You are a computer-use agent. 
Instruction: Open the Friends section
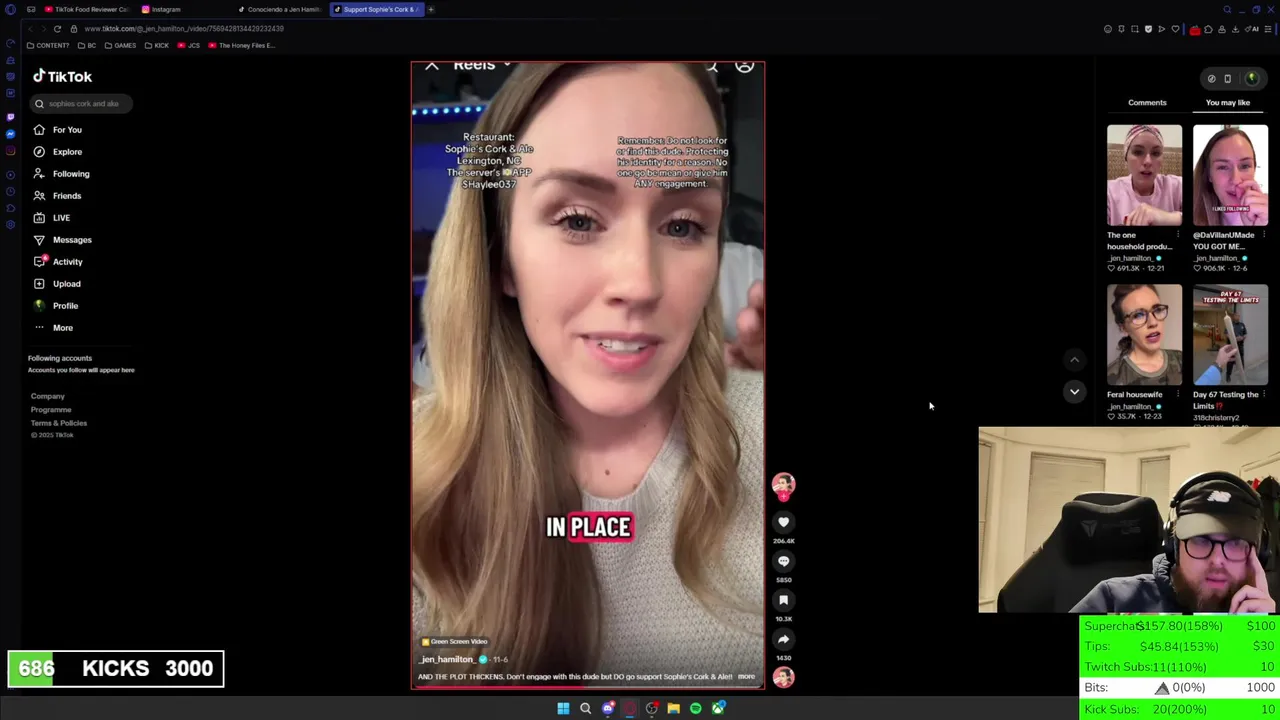pyautogui.click(x=58, y=196)
